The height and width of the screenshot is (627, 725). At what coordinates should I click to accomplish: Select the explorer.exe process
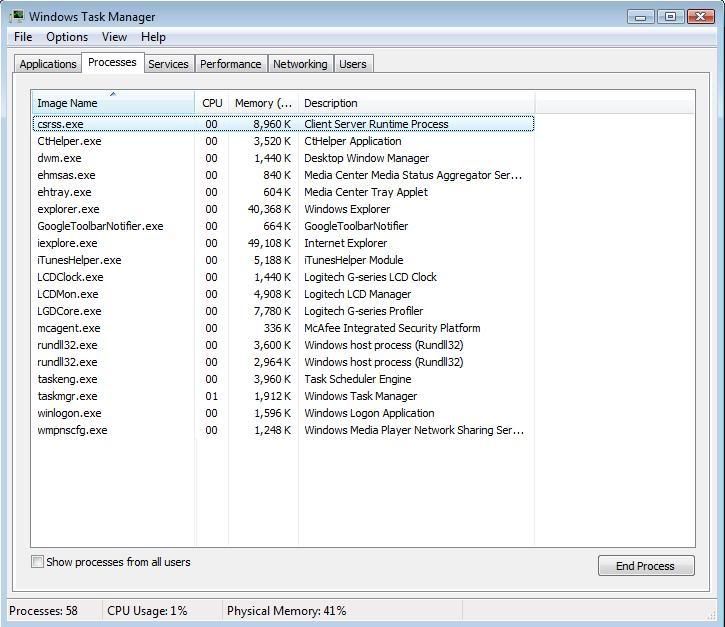[68, 209]
